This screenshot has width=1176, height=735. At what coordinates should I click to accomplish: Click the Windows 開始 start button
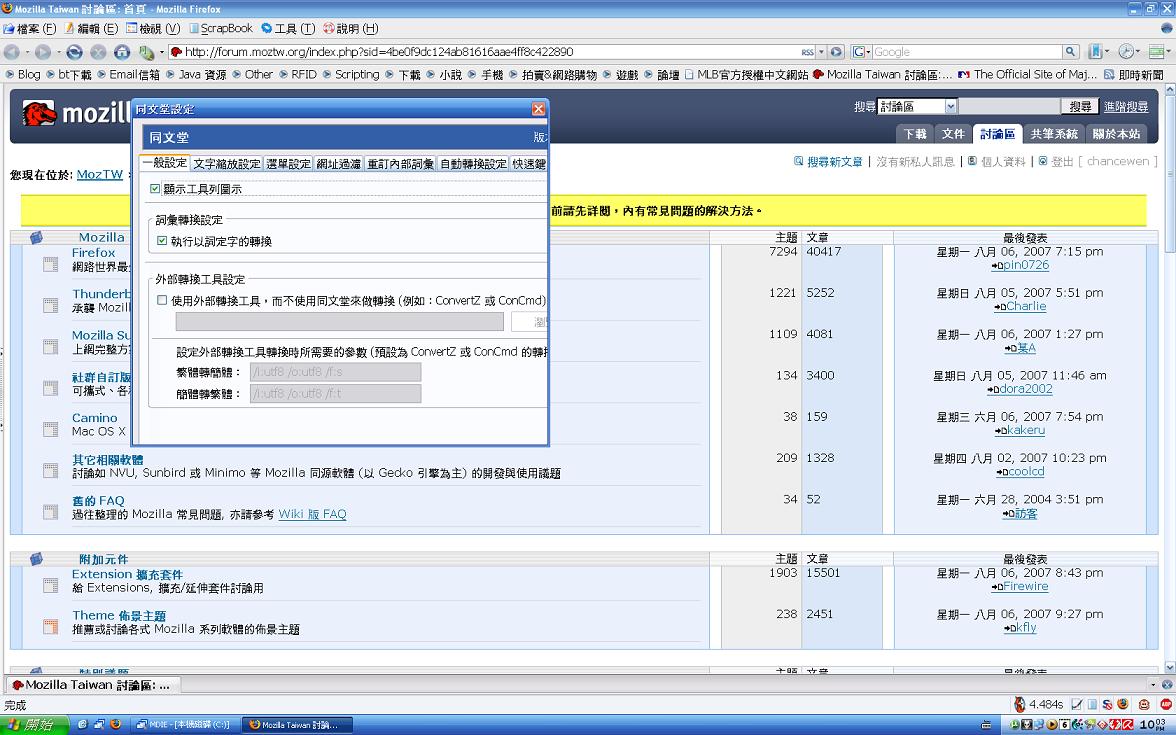click(x=33, y=725)
